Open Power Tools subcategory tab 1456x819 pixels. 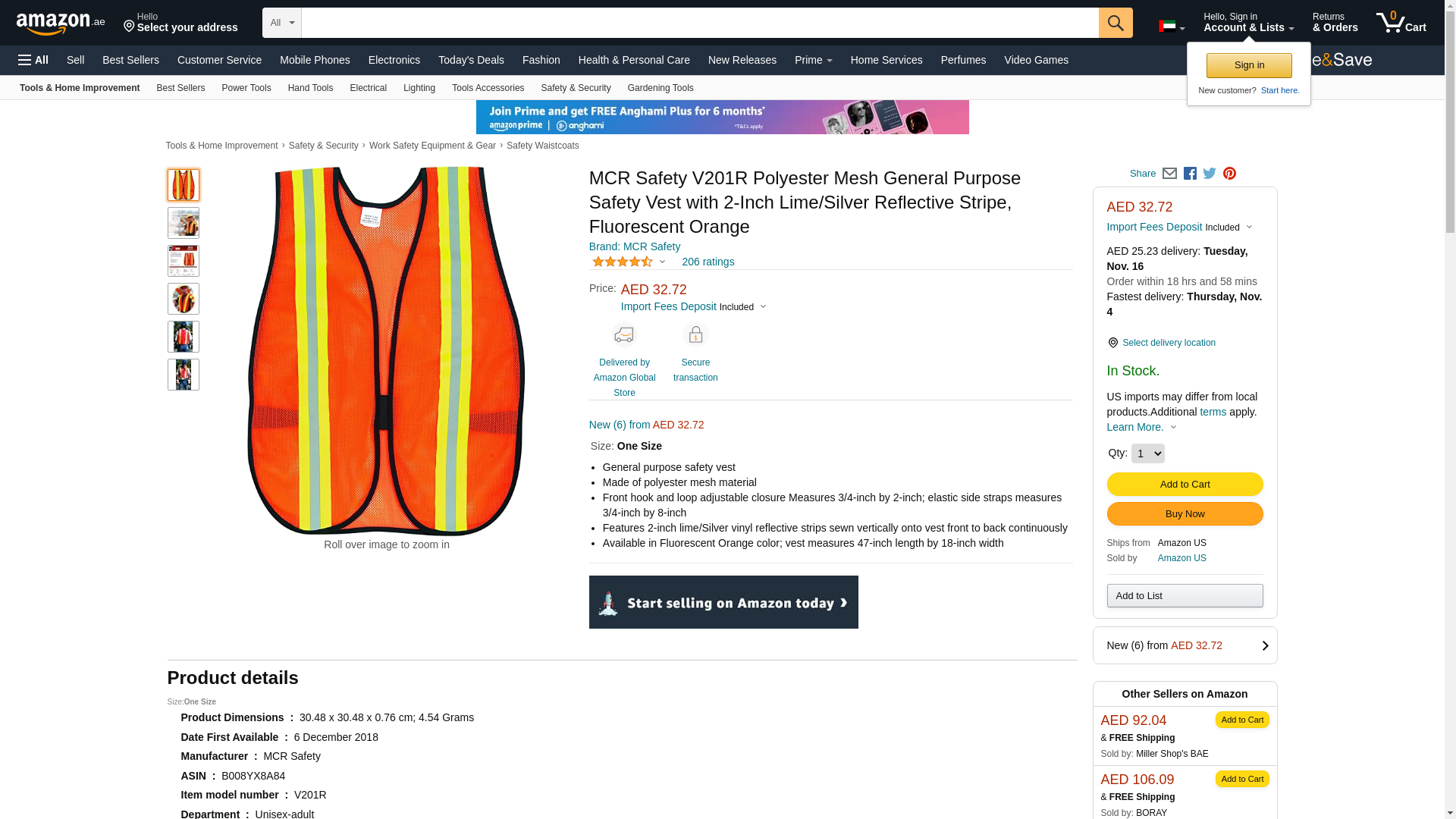[246, 88]
